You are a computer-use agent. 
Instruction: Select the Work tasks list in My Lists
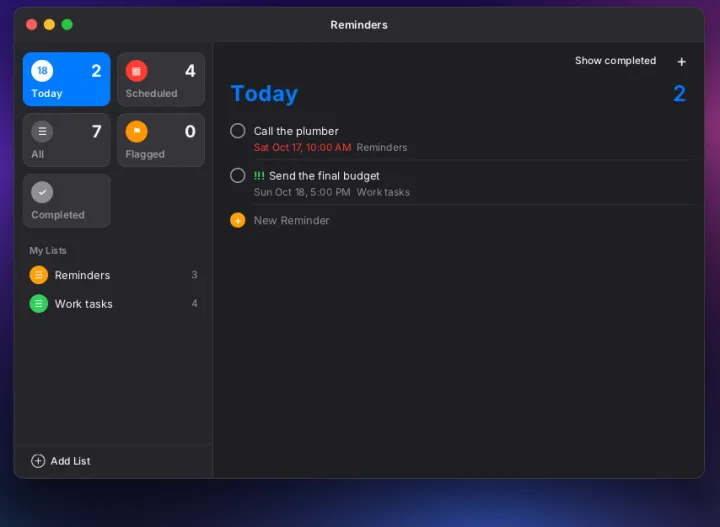pos(113,303)
